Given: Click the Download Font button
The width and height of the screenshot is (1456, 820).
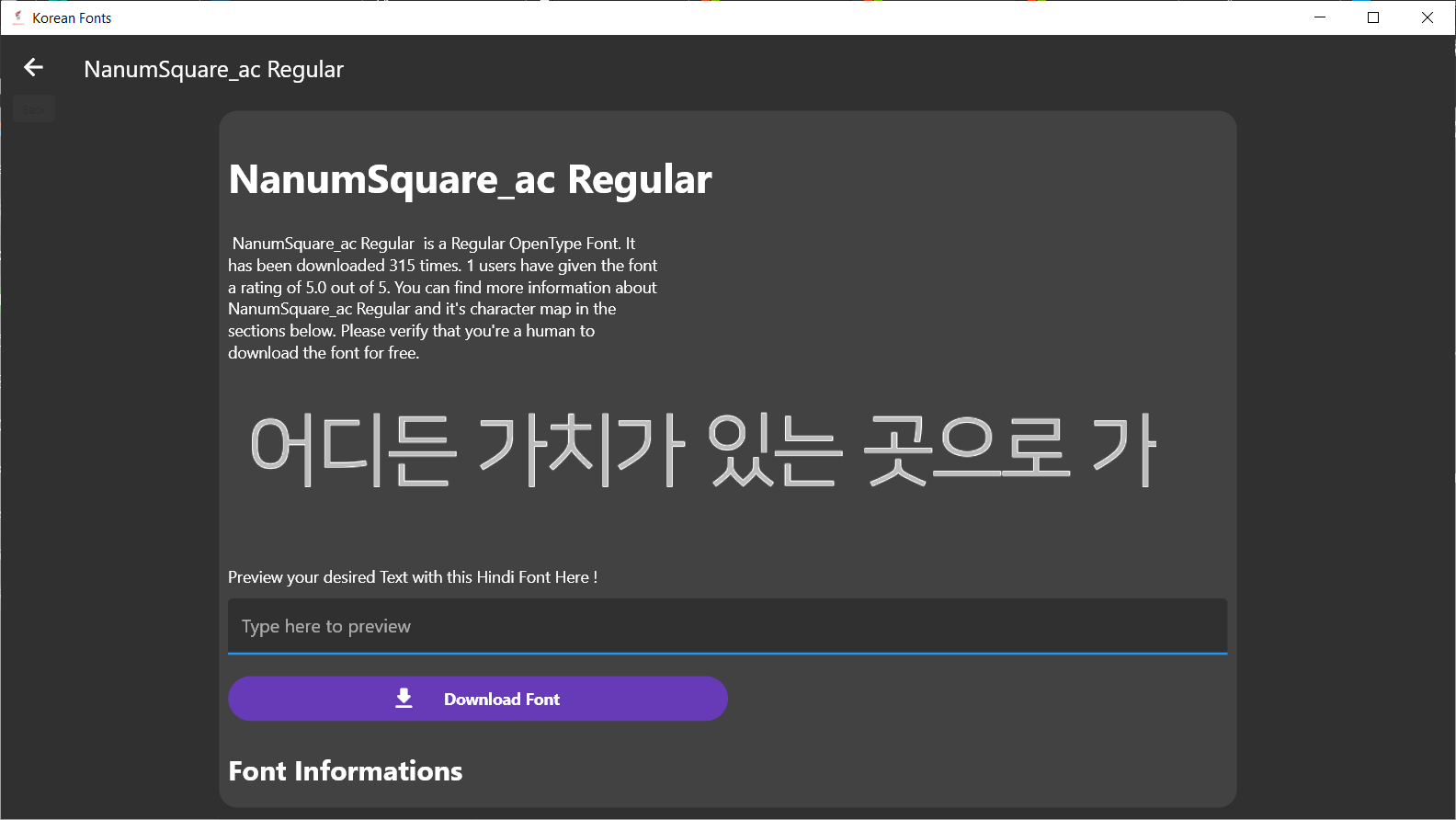Looking at the screenshot, I should tap(478, 699).
